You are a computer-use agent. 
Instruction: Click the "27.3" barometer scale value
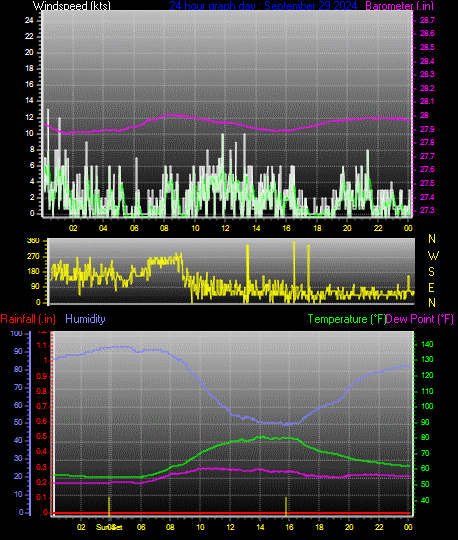coord(427,210)
